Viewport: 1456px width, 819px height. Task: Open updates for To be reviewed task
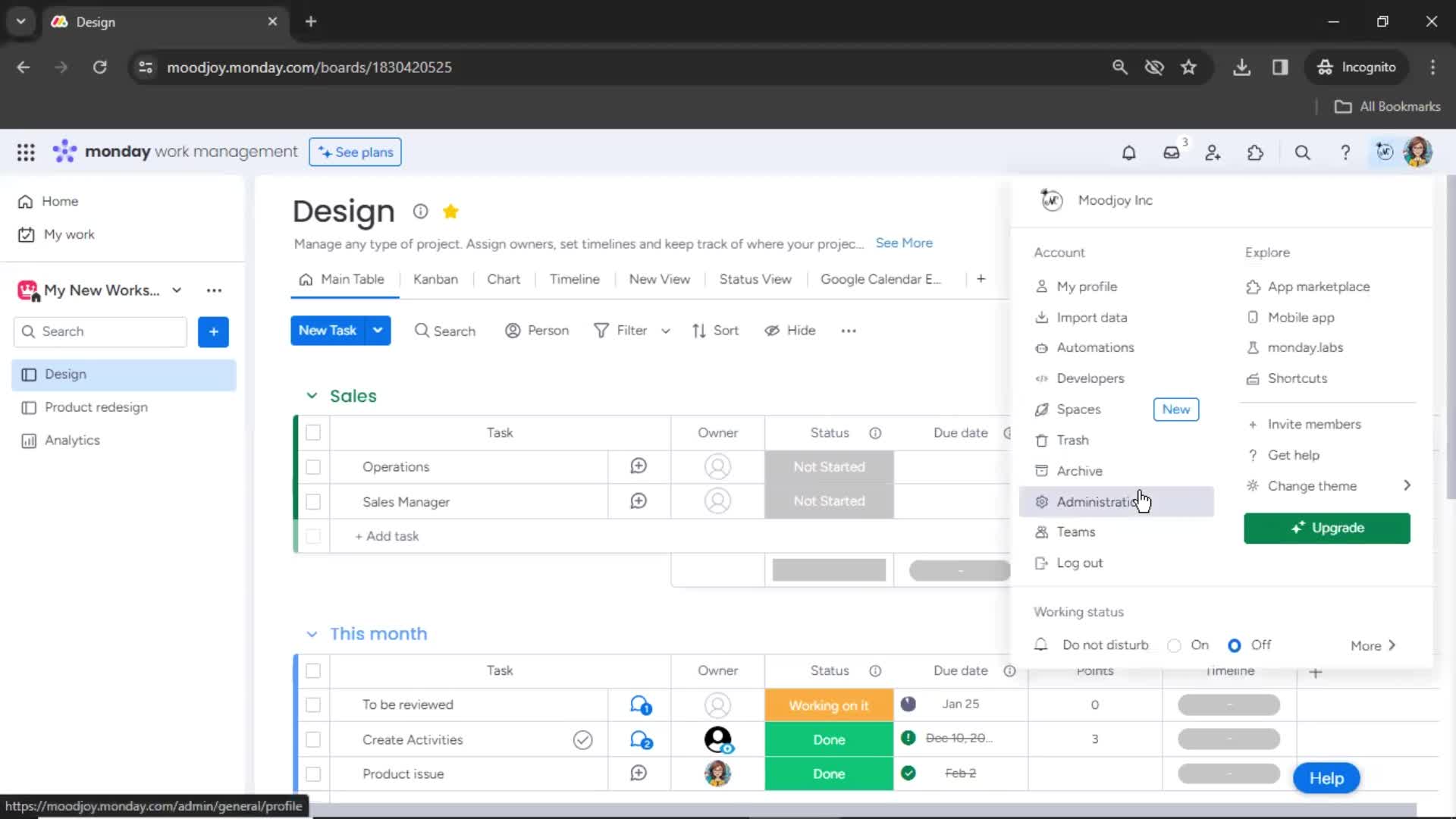pyautogui.click(x=641, y=705)
